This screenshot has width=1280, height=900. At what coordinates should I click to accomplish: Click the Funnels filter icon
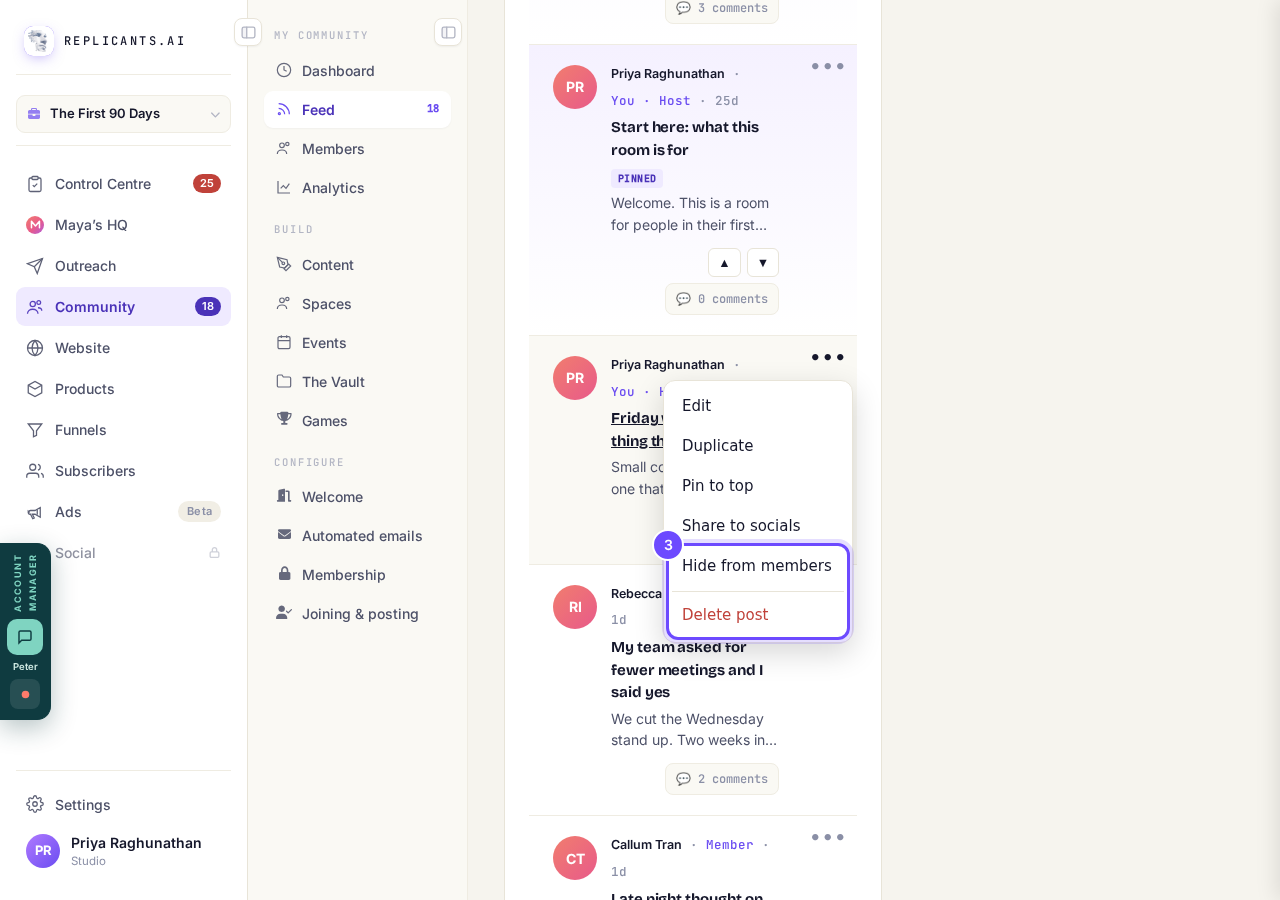tap(35, 430)
